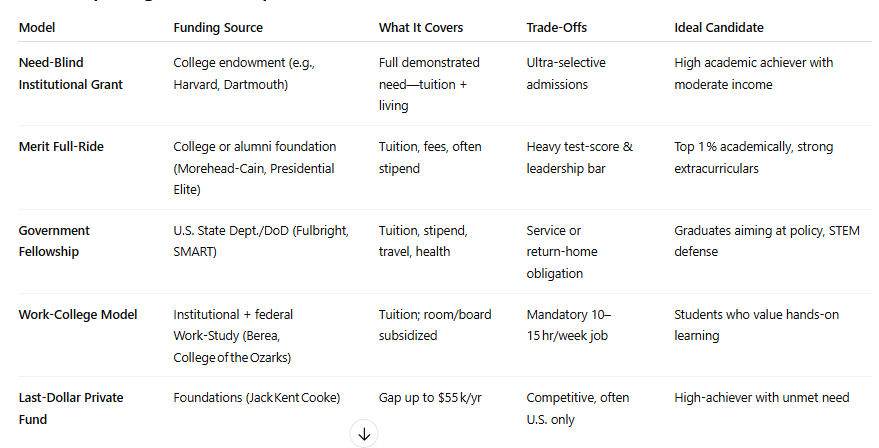Image resolution: width=879 pixels, height=448 pixels.
Task: Click the Funding Source column header
Action: [218, 27]
